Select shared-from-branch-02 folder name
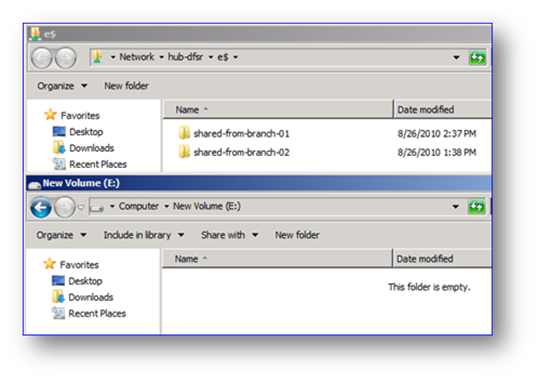538x381 pixels. coord(241,152)
